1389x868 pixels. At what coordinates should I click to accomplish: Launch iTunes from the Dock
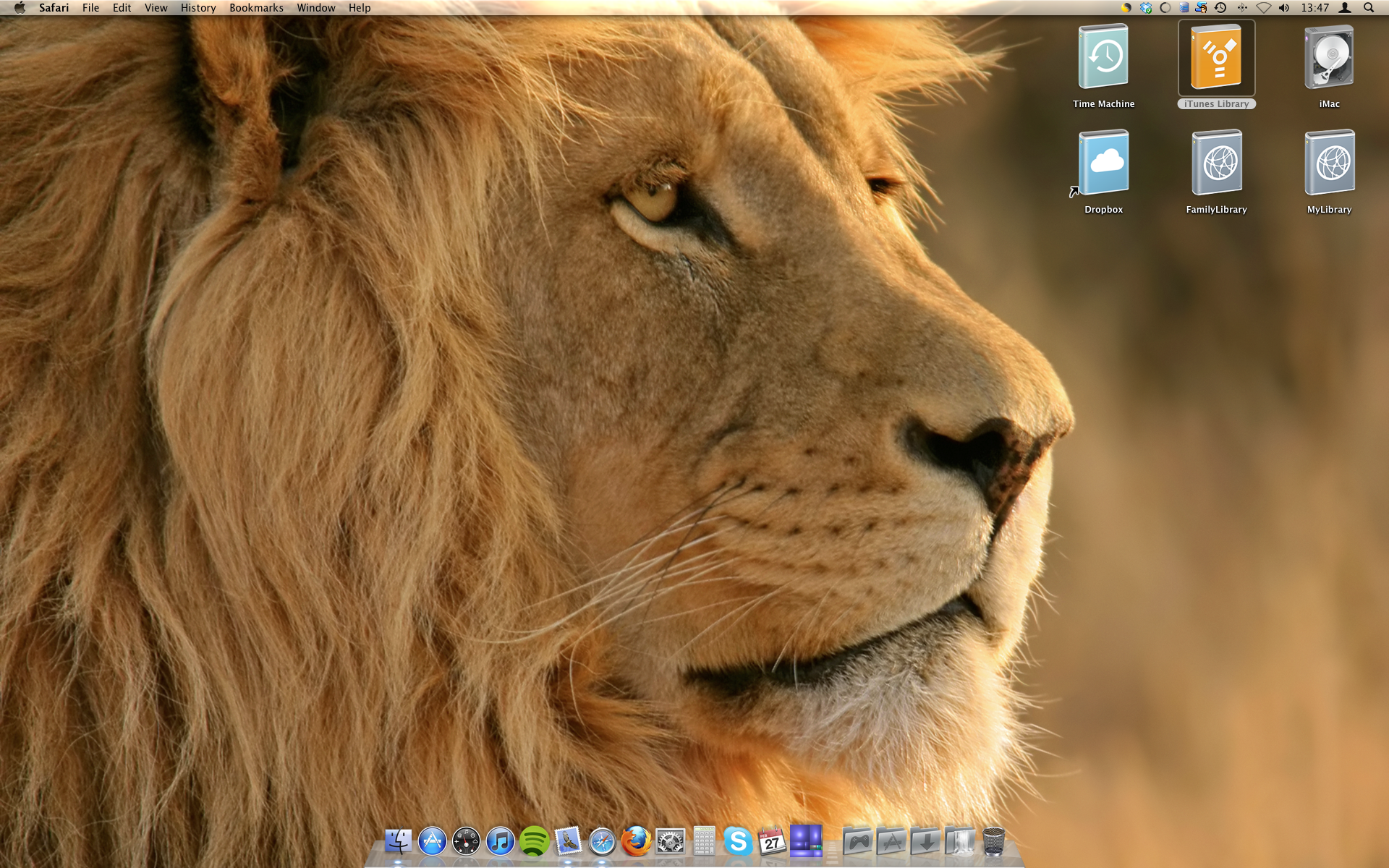[x=500, y=841]
